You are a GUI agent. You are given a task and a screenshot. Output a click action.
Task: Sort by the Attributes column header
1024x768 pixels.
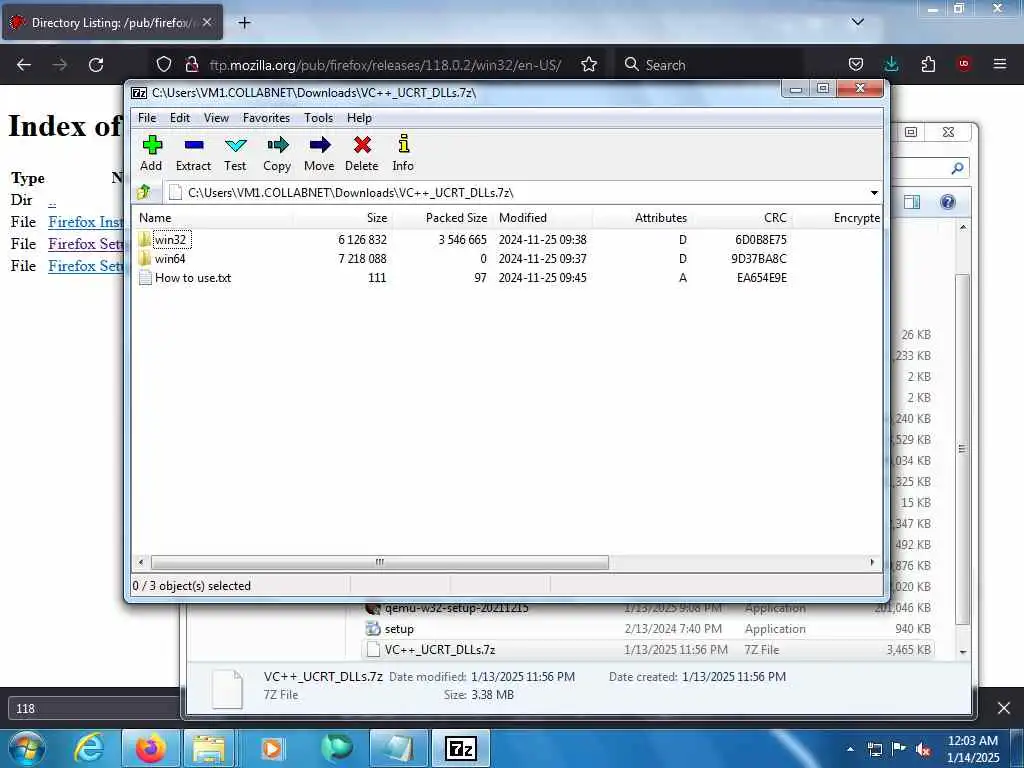pos(643,217)
